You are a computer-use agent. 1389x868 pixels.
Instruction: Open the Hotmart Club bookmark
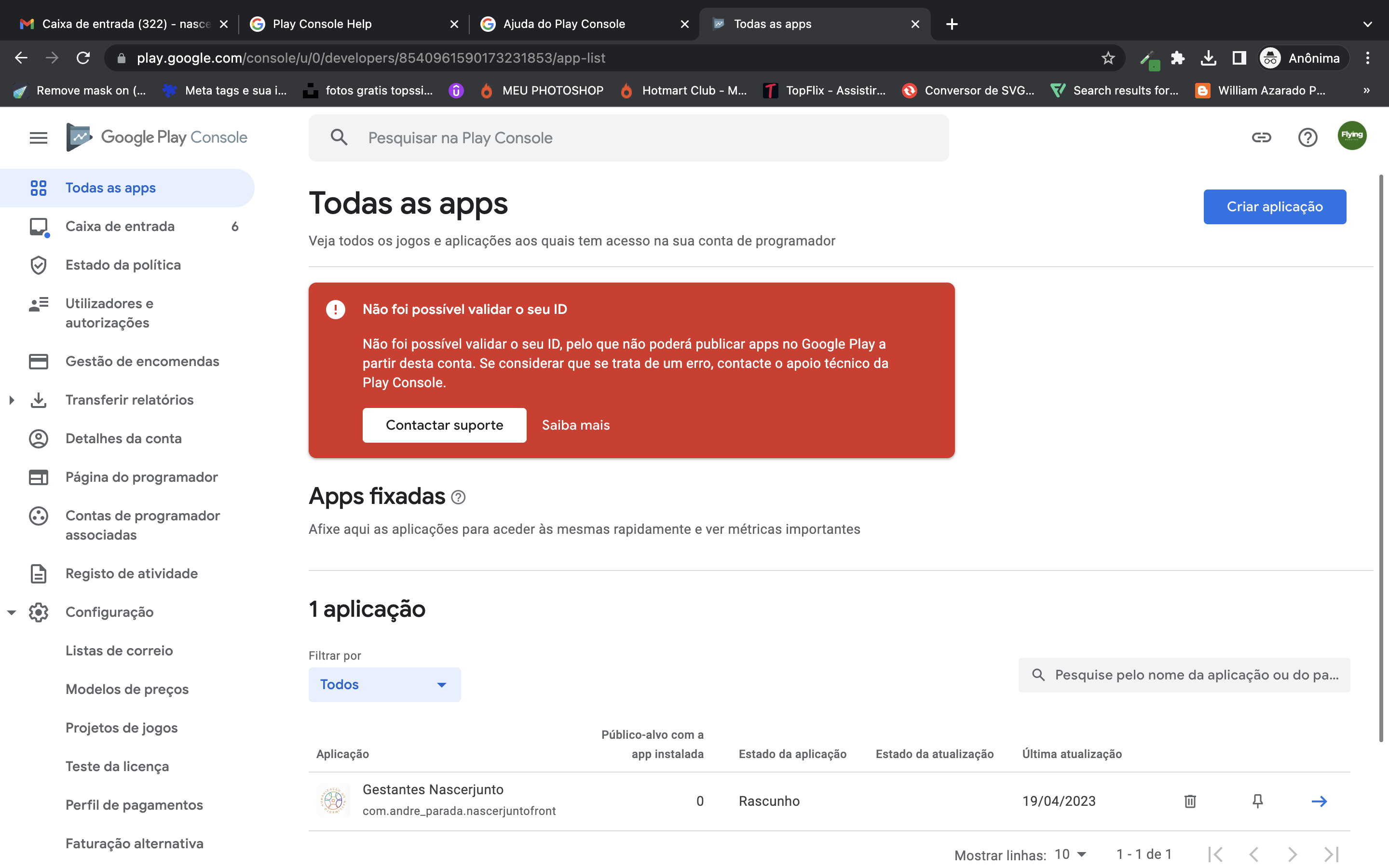684,90
